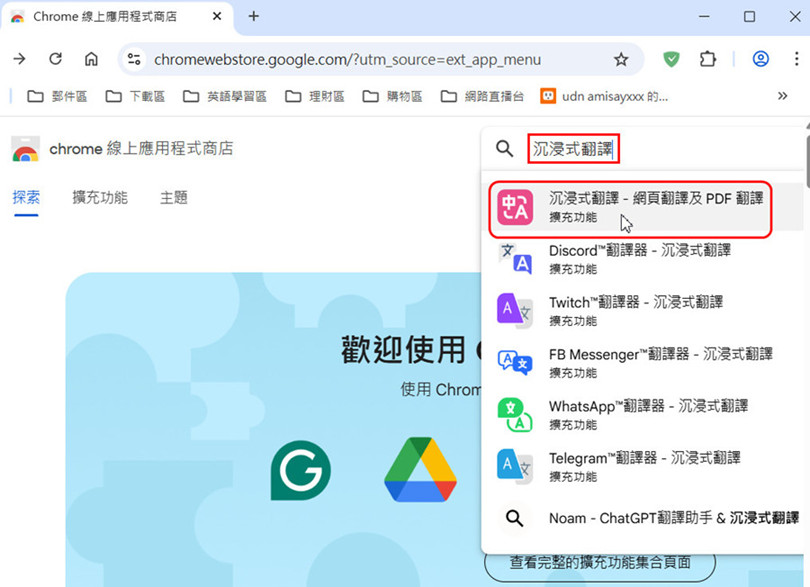
Task: Click the purple Twitch translator icon
Action: [514, 311]
